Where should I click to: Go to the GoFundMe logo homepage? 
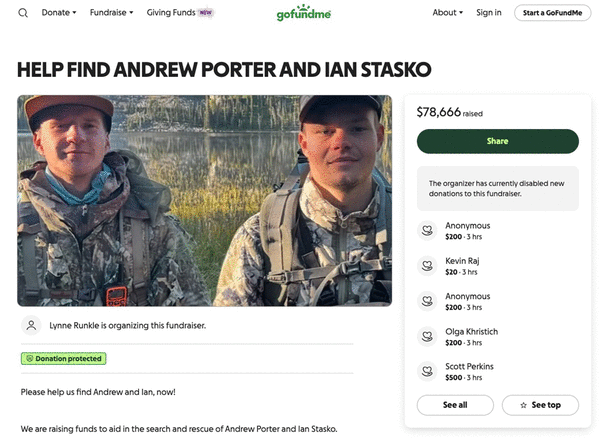(303, 13)
